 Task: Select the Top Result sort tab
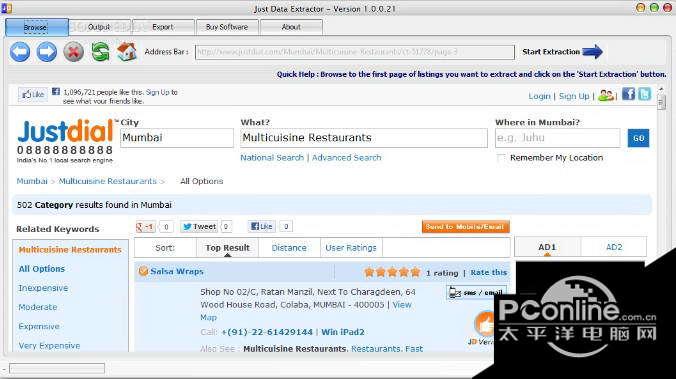click(227, 248)
